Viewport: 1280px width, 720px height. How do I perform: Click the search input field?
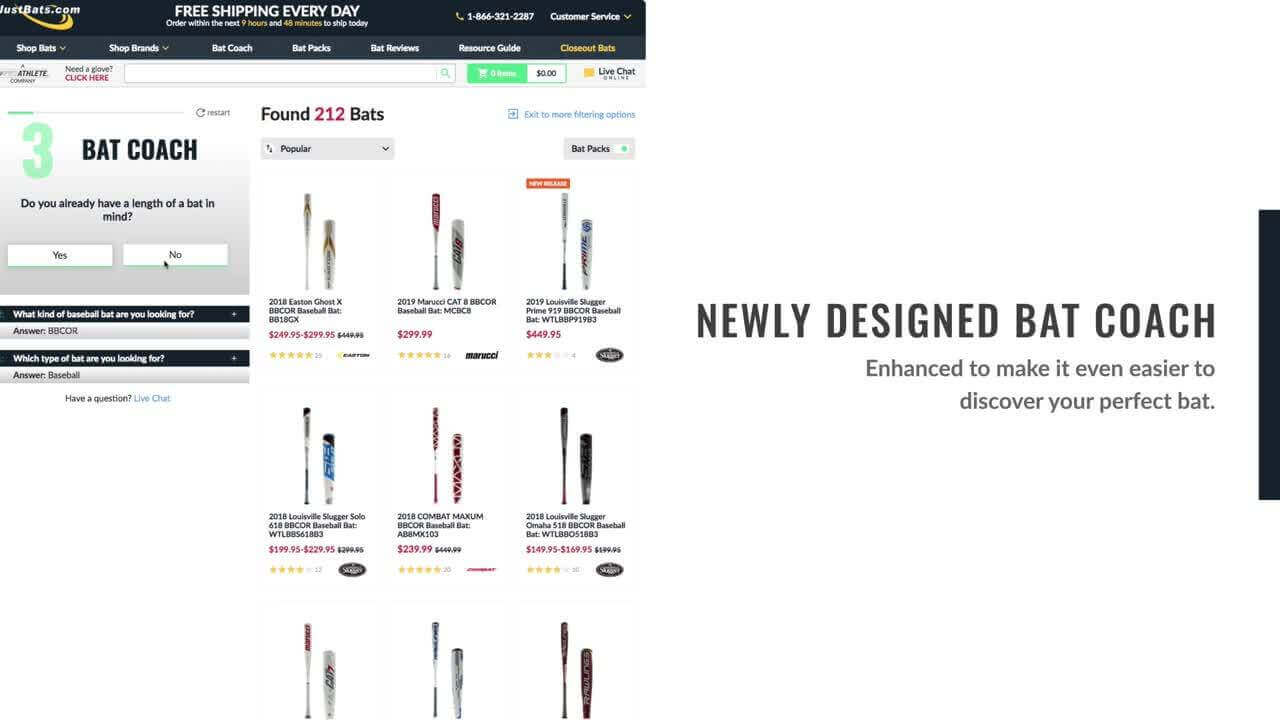[x=282, y=73]
